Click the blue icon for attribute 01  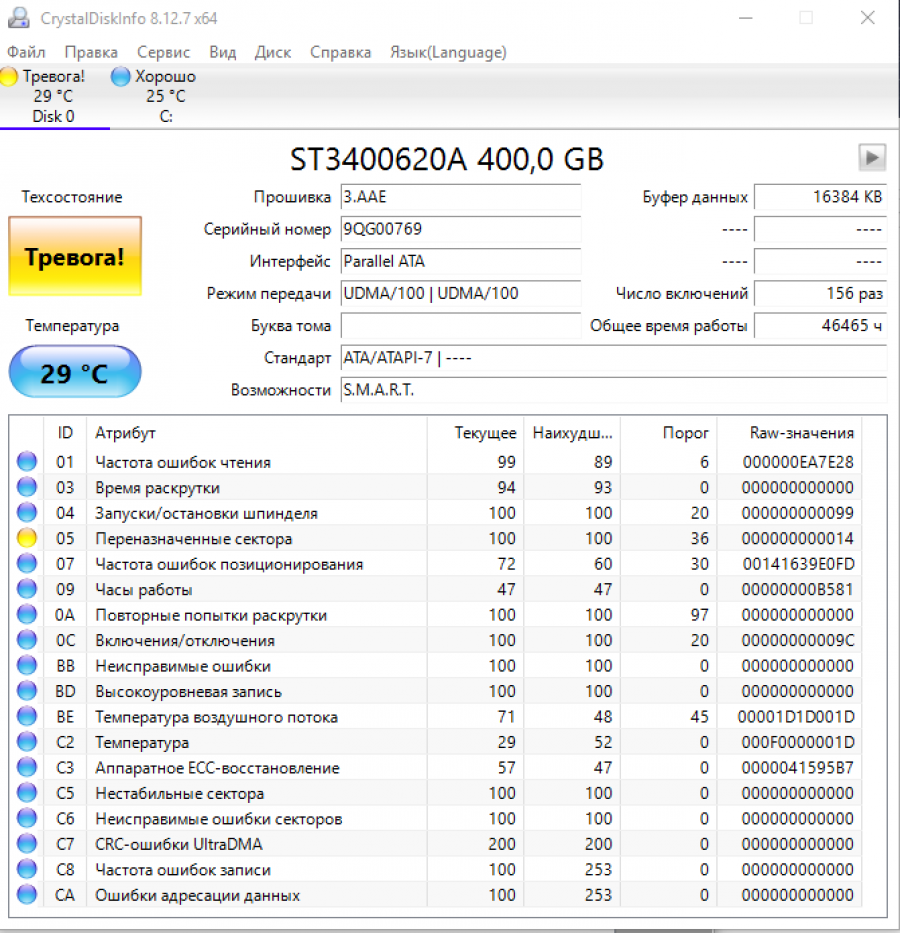point(27,462)
